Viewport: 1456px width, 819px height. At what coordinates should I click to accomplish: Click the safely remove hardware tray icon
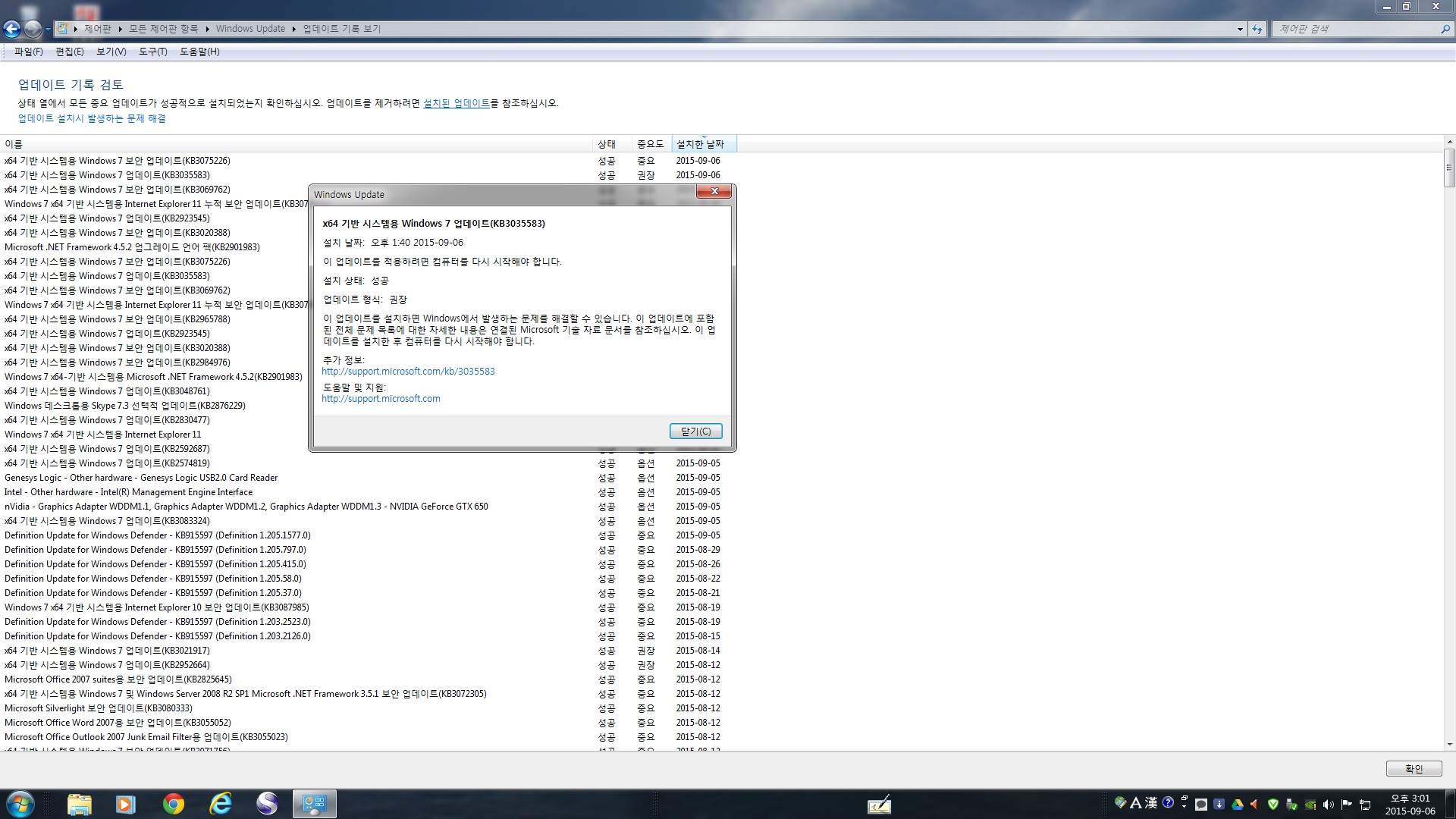tap(1291, 805)
